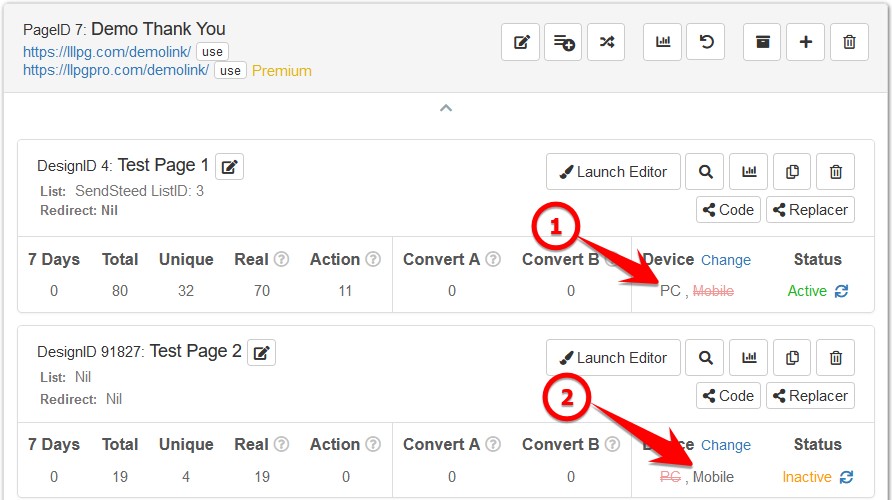Click the plus icon to add design
The width and height of the screenshot is (892, 500).
(x=806, y=42)
